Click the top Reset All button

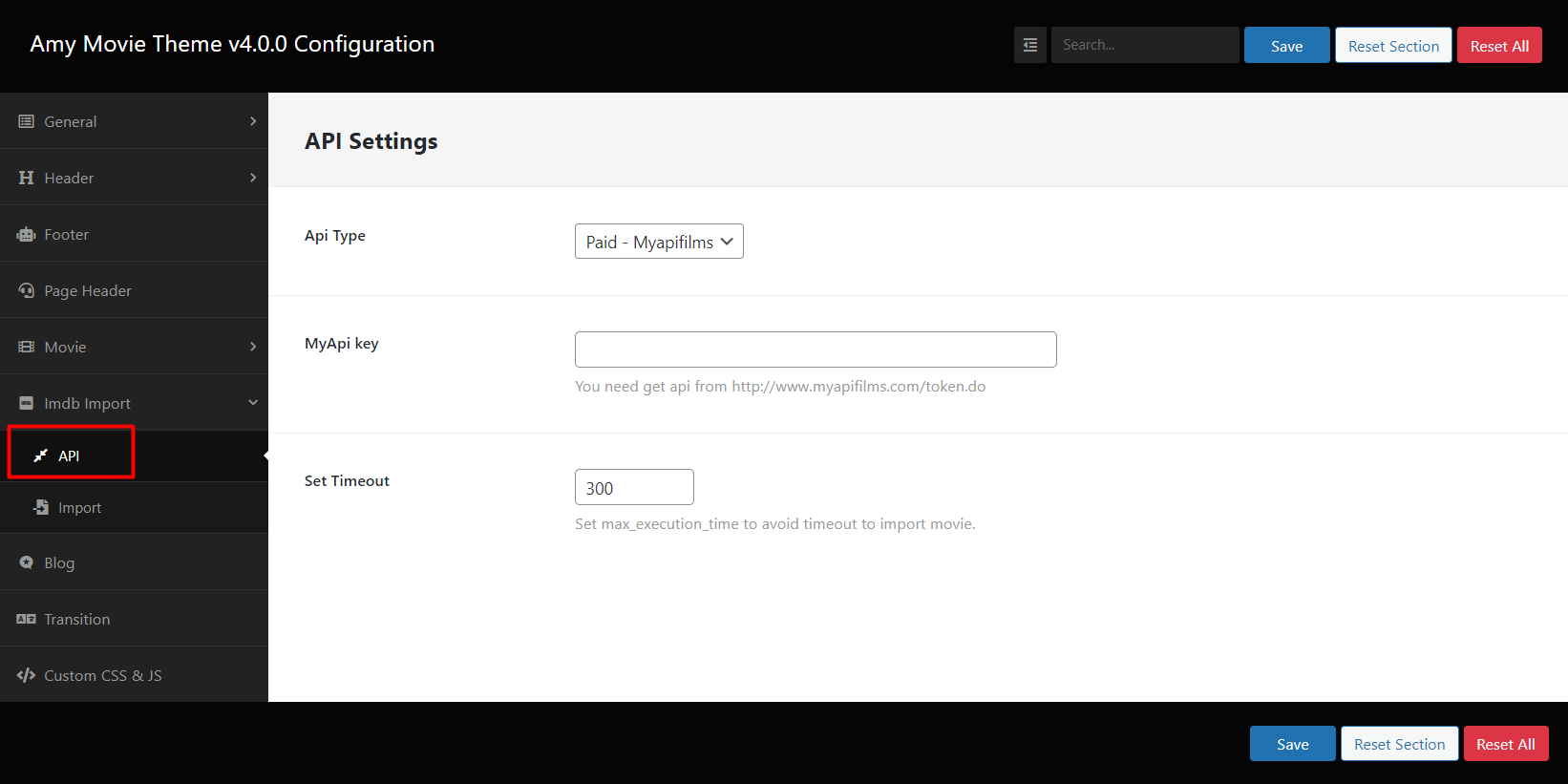(1499, 45)
